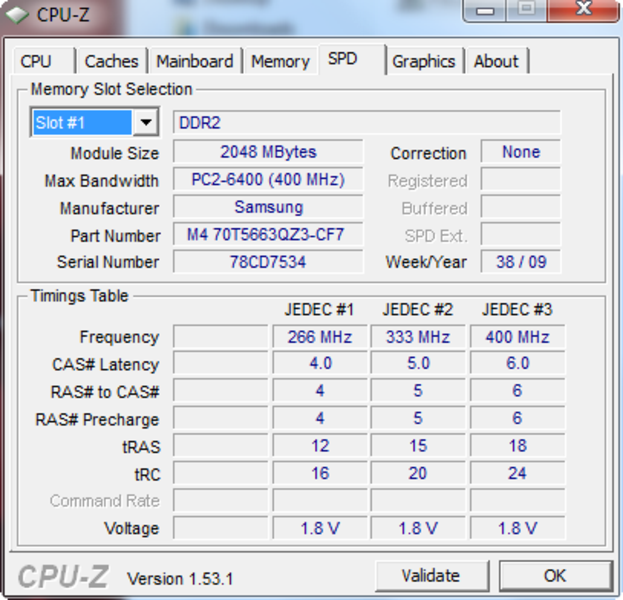Go to the Mainboard tab
The height and width of the screenshot is (600, 623).
click(195, 62)
